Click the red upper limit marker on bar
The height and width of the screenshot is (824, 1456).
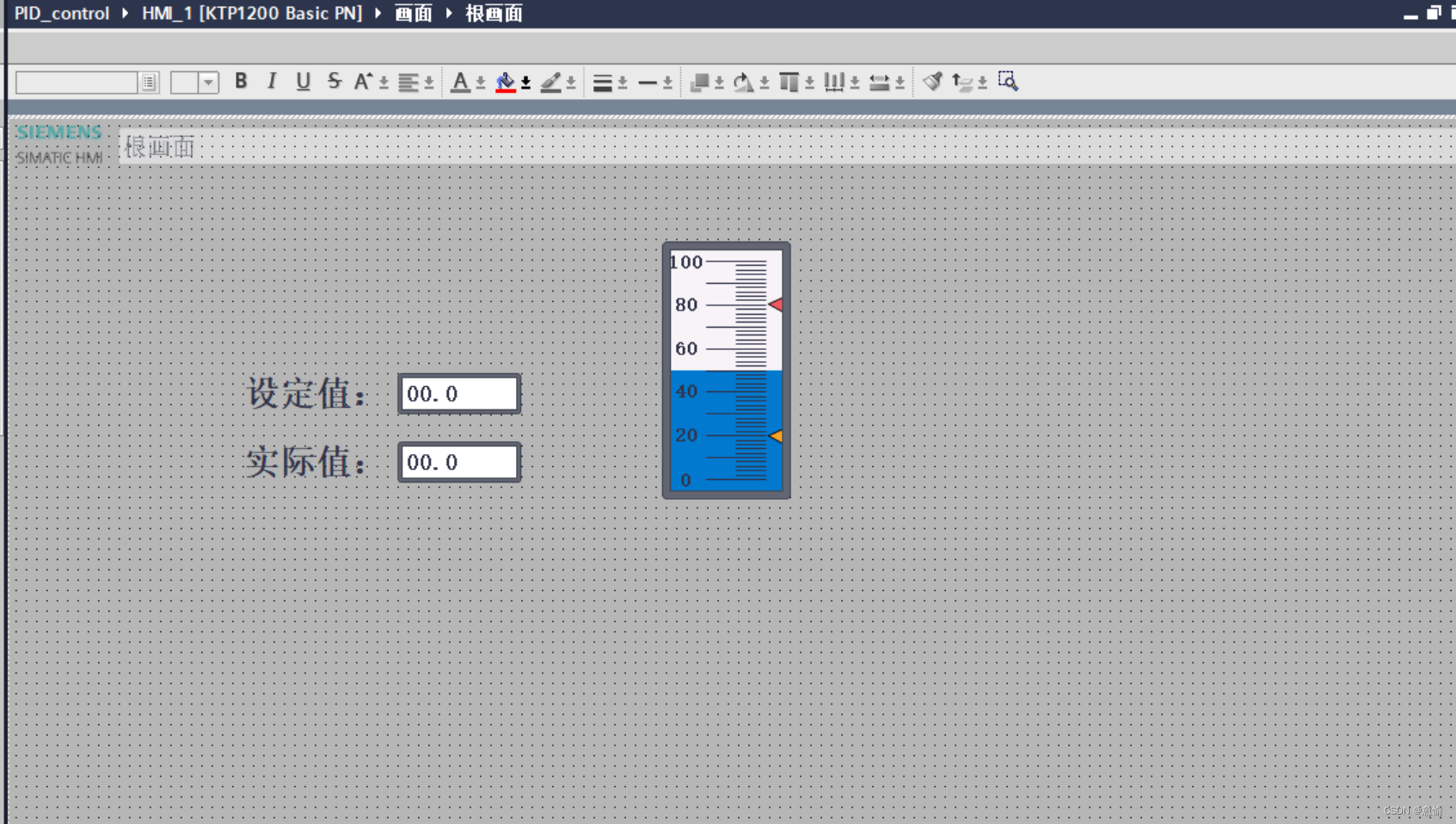coord(776,304)
